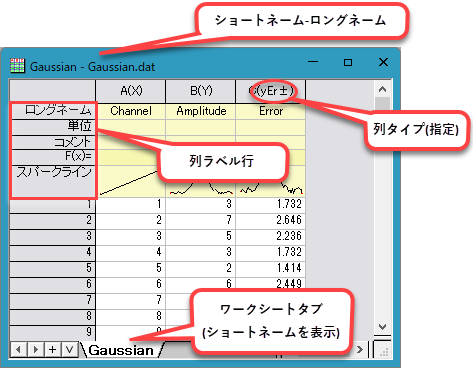Click the vertical scrollbar up arrow
Viewport: 473px width, 368px height.
tap(382, 89)
